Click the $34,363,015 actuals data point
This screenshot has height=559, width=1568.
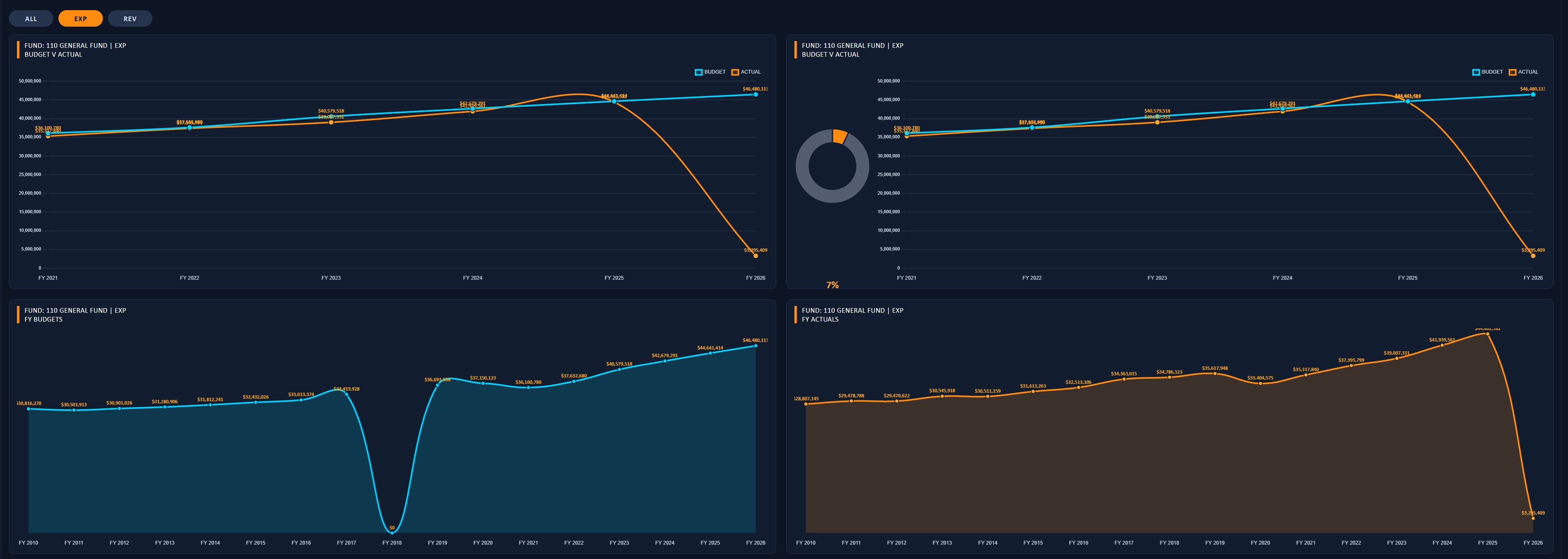(x=1124, y=379)
